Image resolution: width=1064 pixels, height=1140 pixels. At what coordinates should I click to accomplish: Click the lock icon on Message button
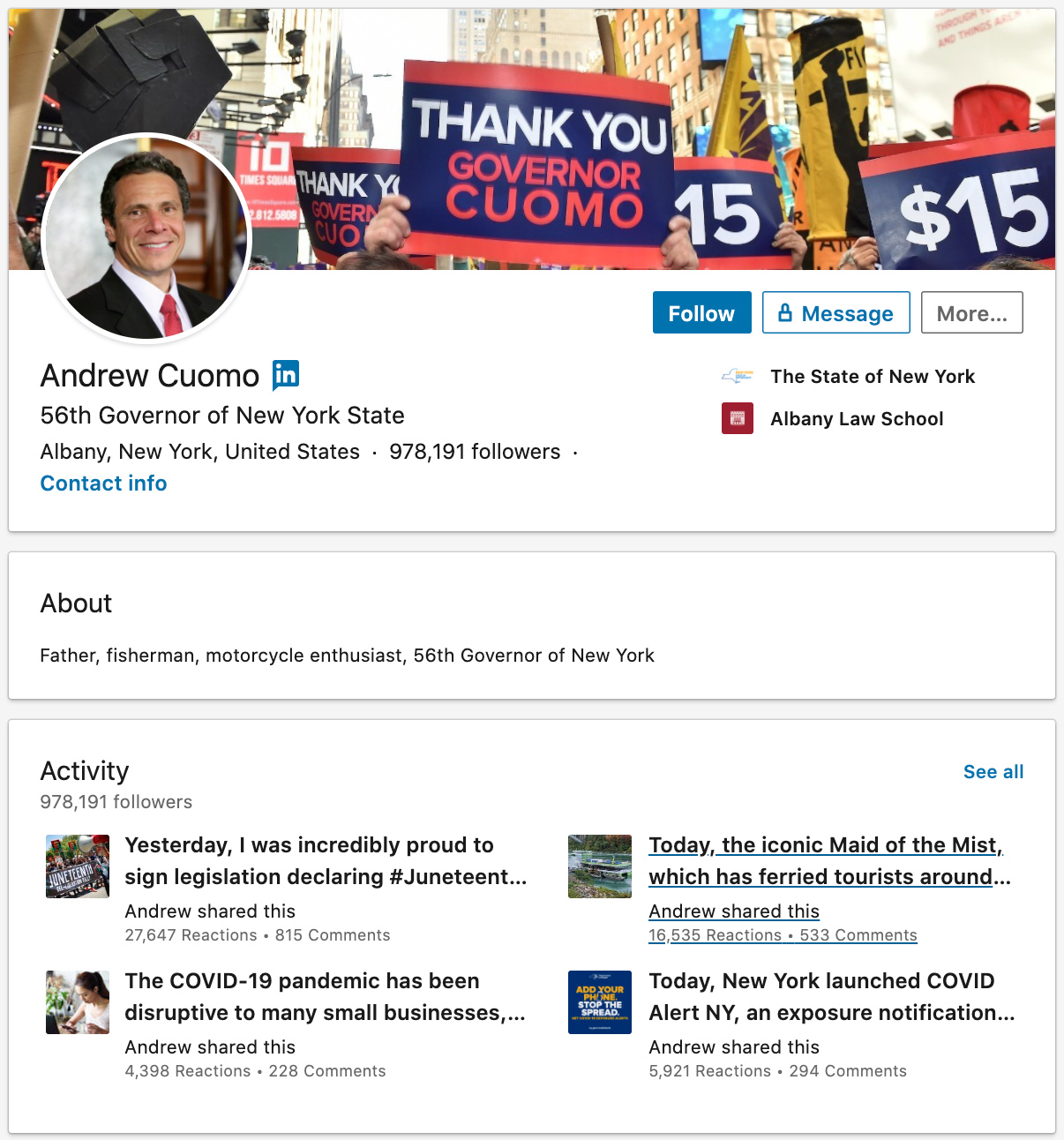(784, 313)
